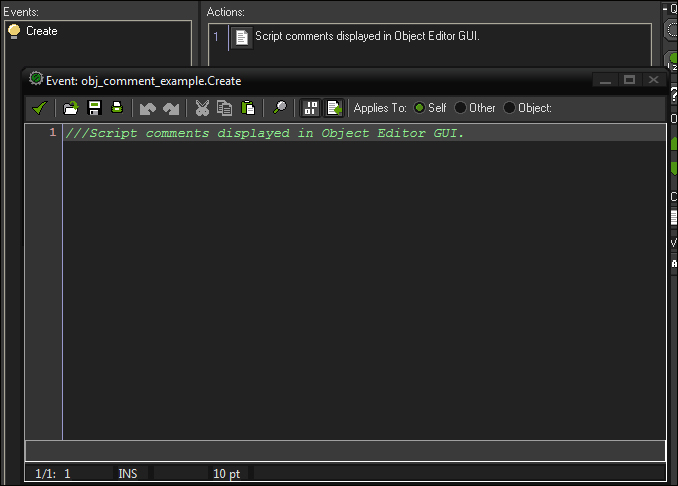Viewport: 678px width, 486px height.
Task: Toggle the code snippet grid icon
Action: [310, 108]
